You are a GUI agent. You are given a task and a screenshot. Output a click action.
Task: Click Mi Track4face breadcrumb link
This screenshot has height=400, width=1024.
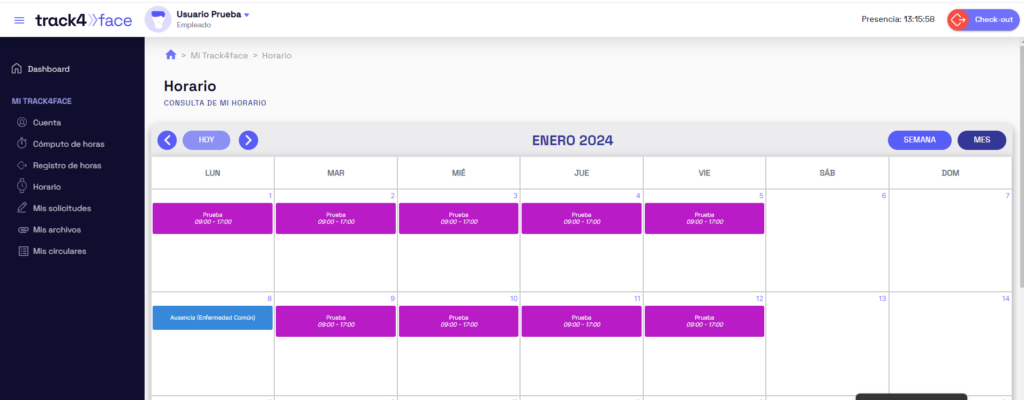pyautogui.click(x=218, y=55)
